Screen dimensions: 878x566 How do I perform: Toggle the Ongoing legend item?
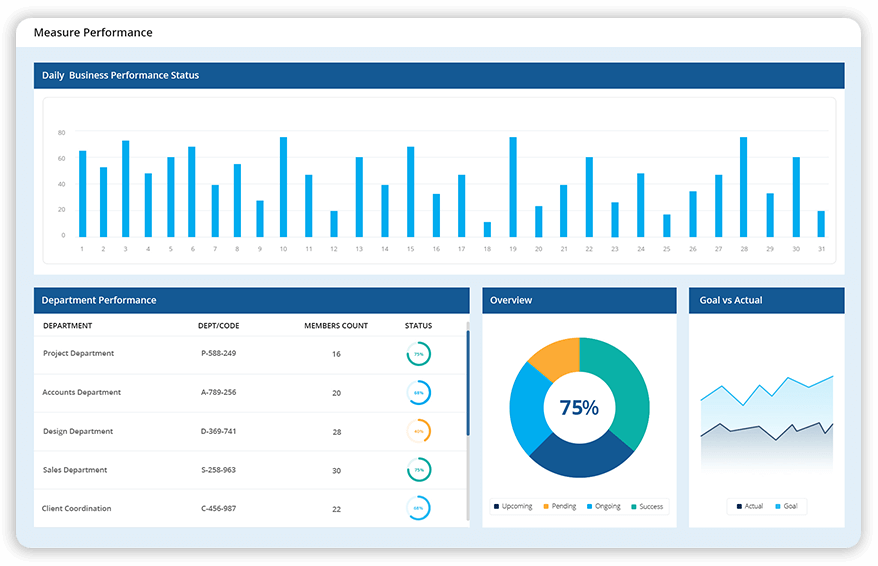[604, 507]
